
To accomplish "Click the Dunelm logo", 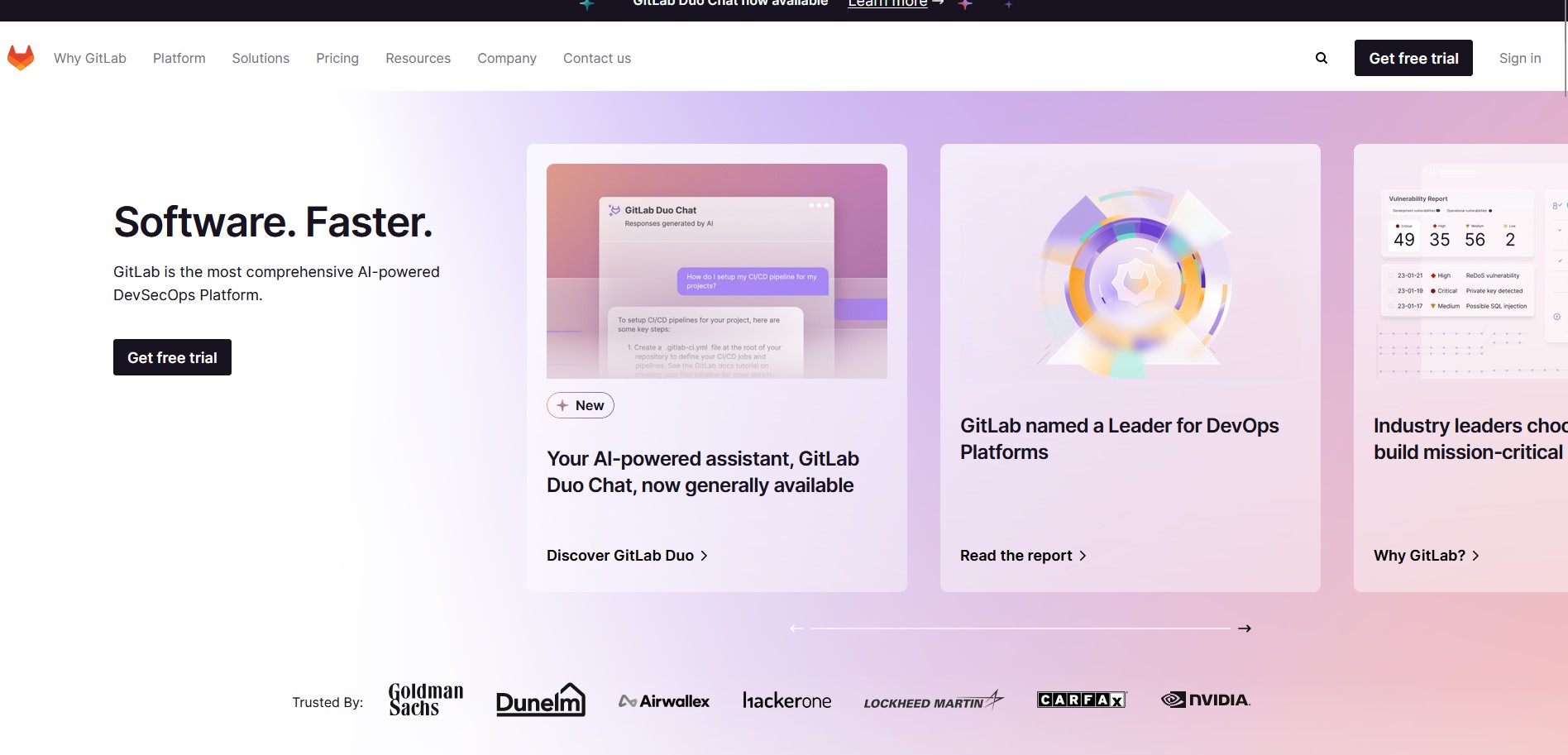I will [x=541, y=700].
